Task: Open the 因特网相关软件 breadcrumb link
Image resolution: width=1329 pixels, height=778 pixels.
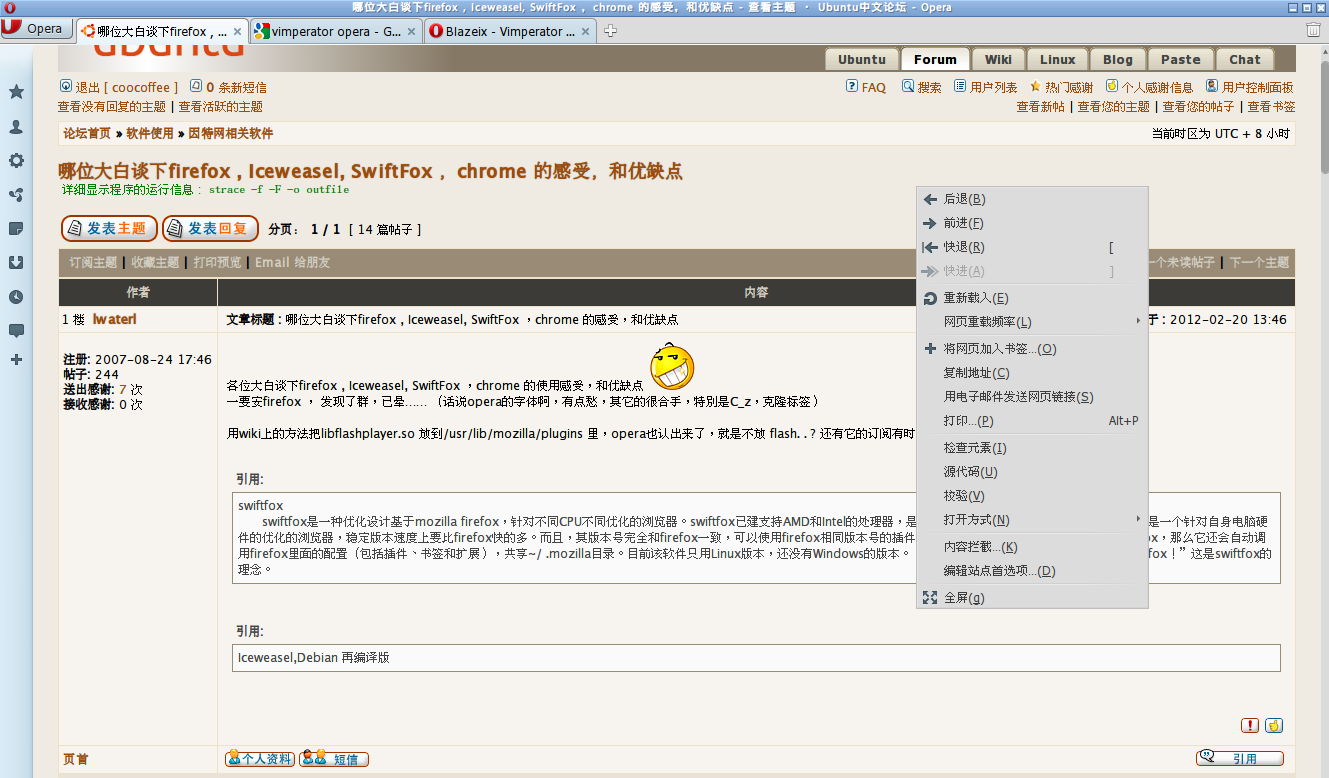Action: tap(230, 133)
